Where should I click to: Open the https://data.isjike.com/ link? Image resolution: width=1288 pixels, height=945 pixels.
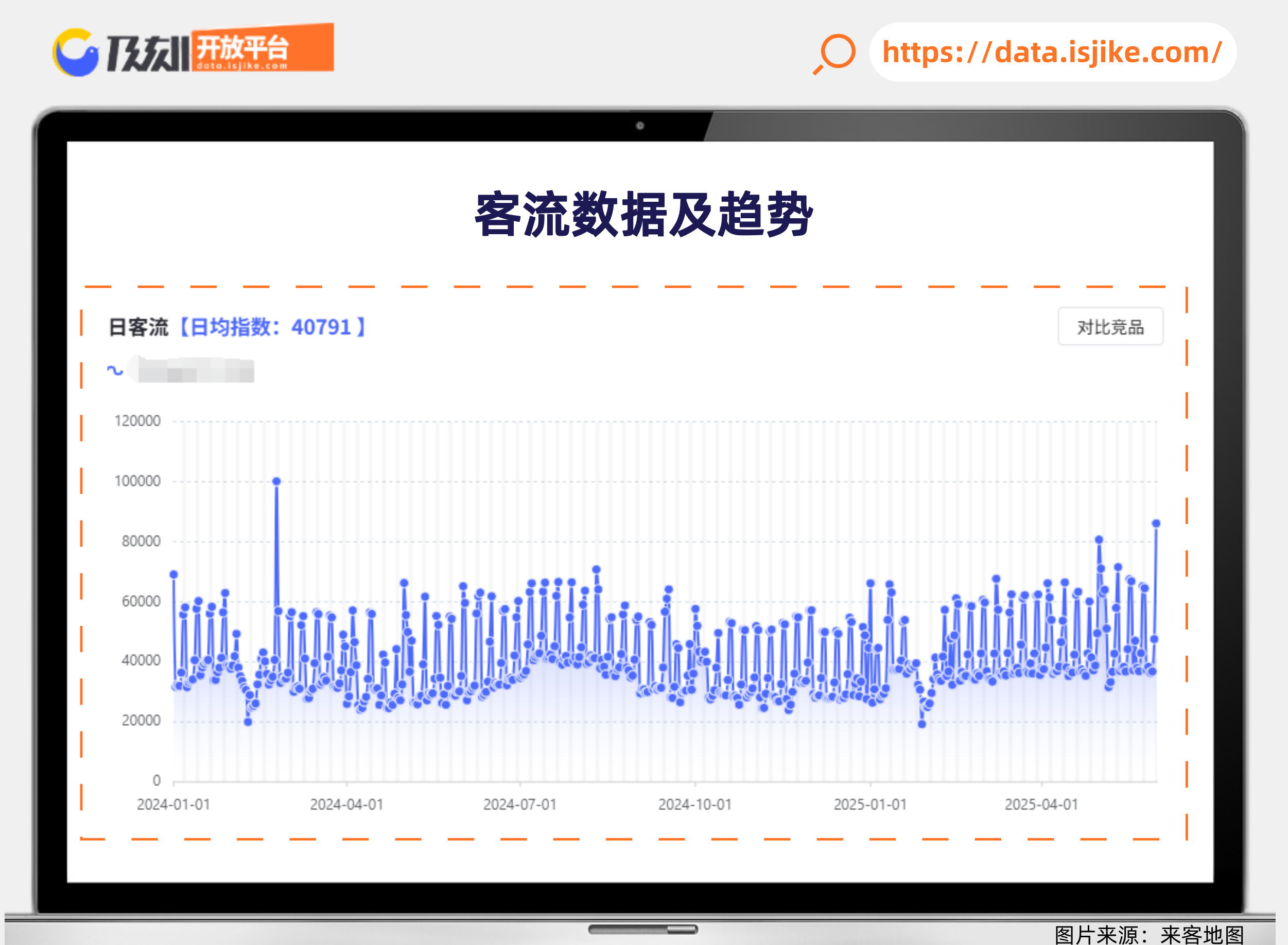(1052, 52)
